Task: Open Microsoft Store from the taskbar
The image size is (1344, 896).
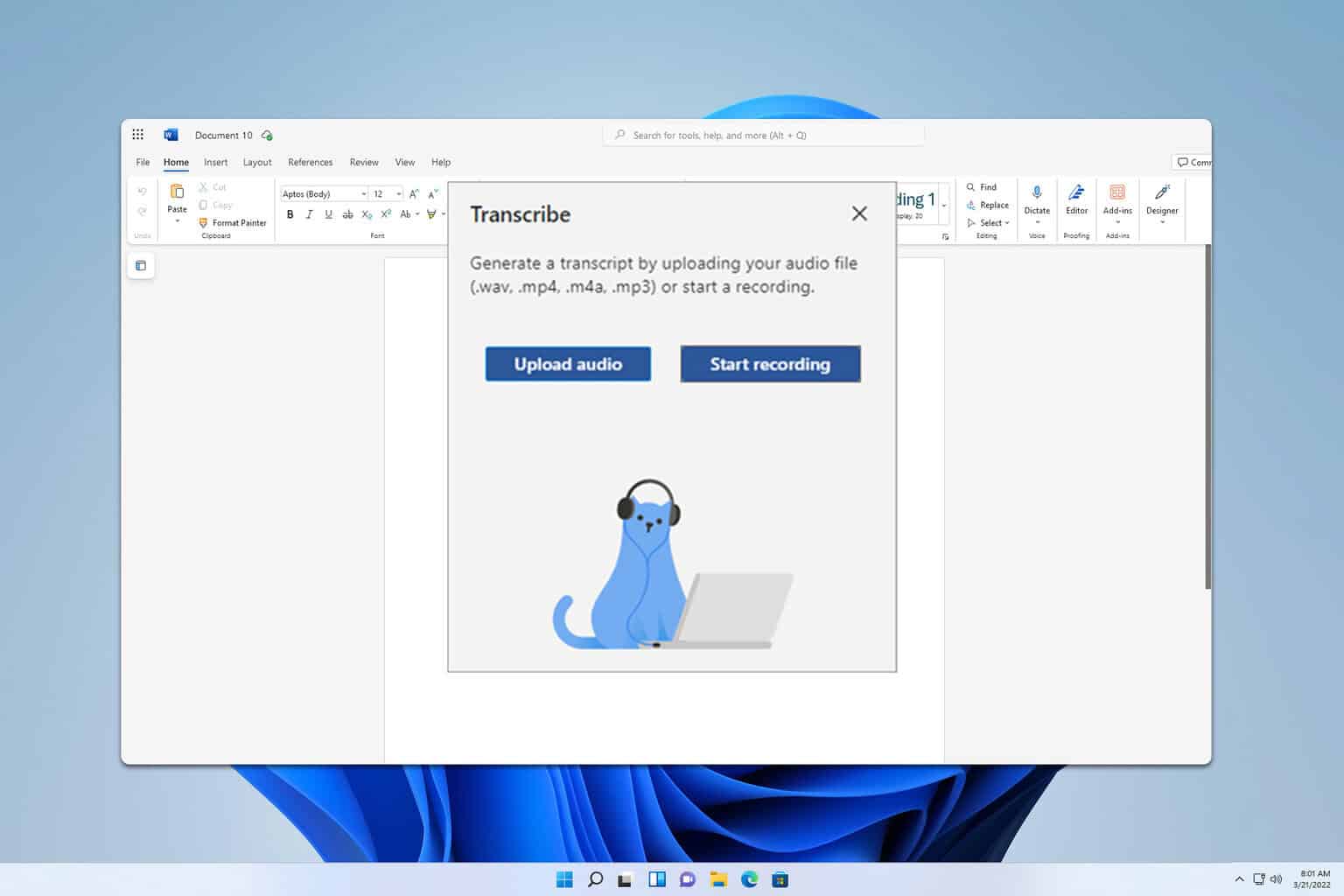Action: (780, 879)
